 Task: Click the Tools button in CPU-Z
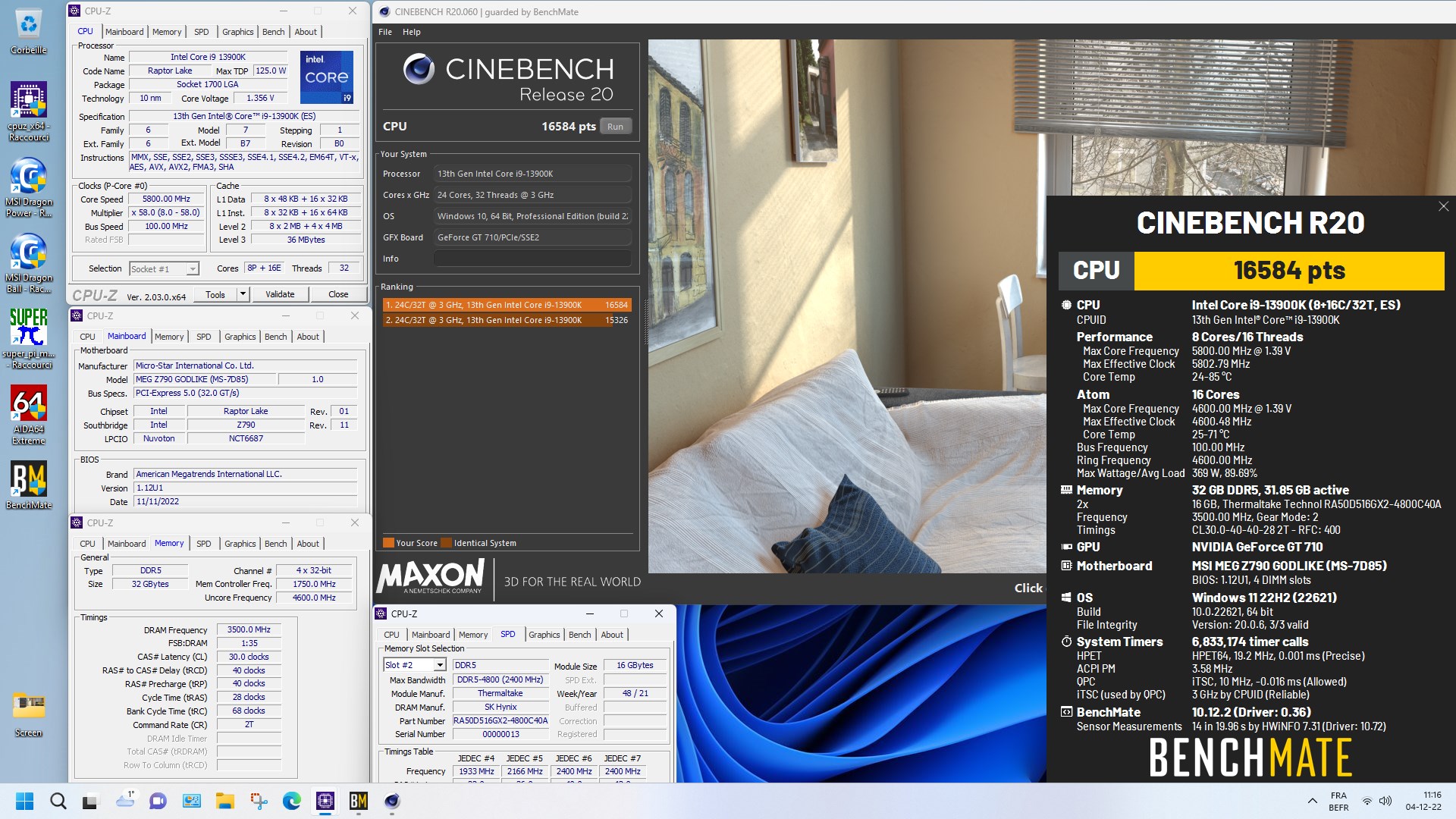(215, 294)
